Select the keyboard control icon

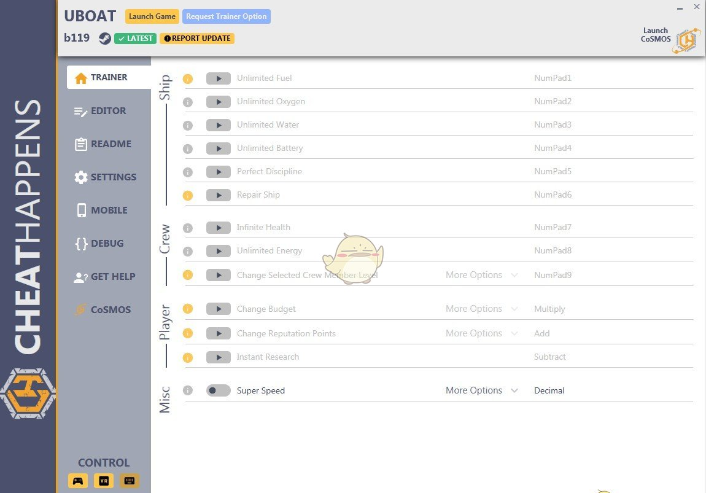coord(129,481)
